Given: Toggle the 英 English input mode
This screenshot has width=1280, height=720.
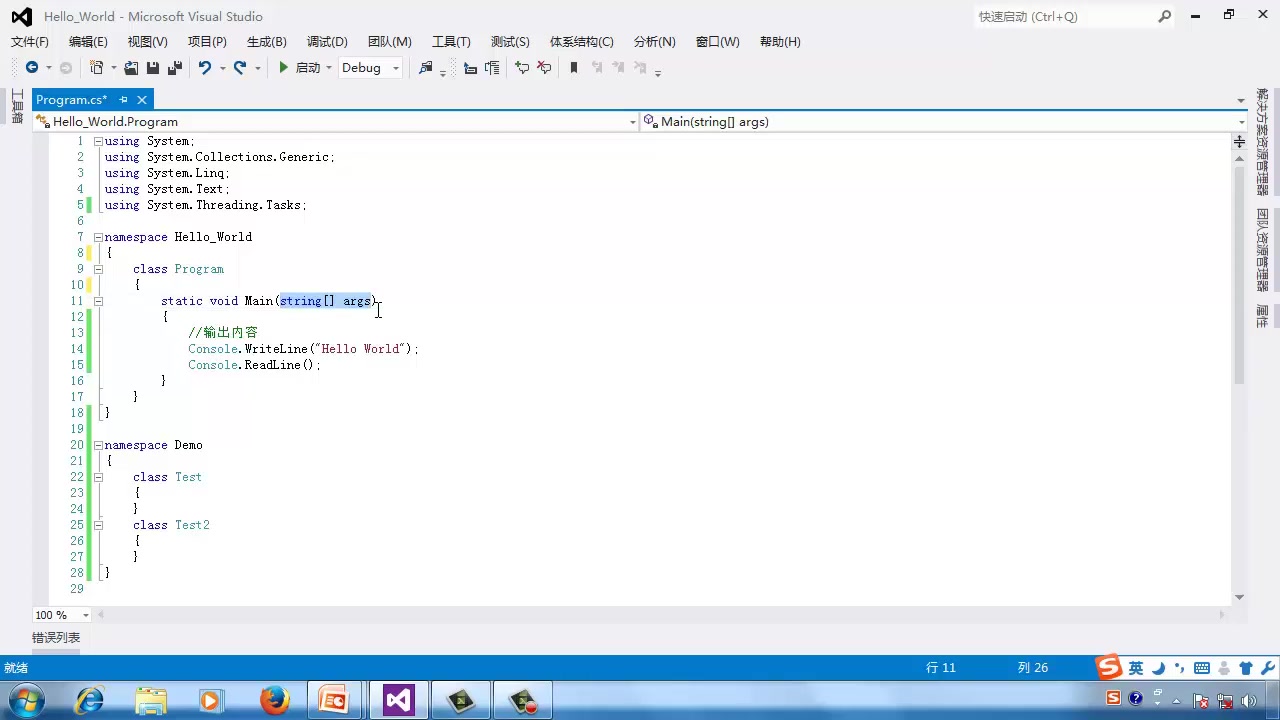Looking at the screenshot, I should tap(1136, 668).
